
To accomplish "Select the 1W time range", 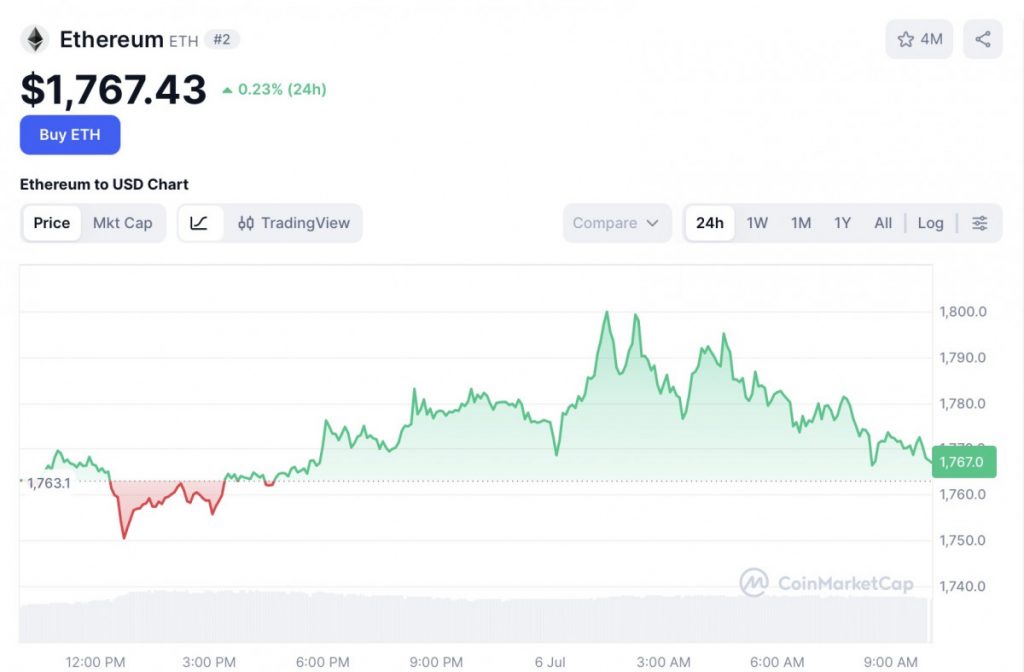I will point(757,223).
